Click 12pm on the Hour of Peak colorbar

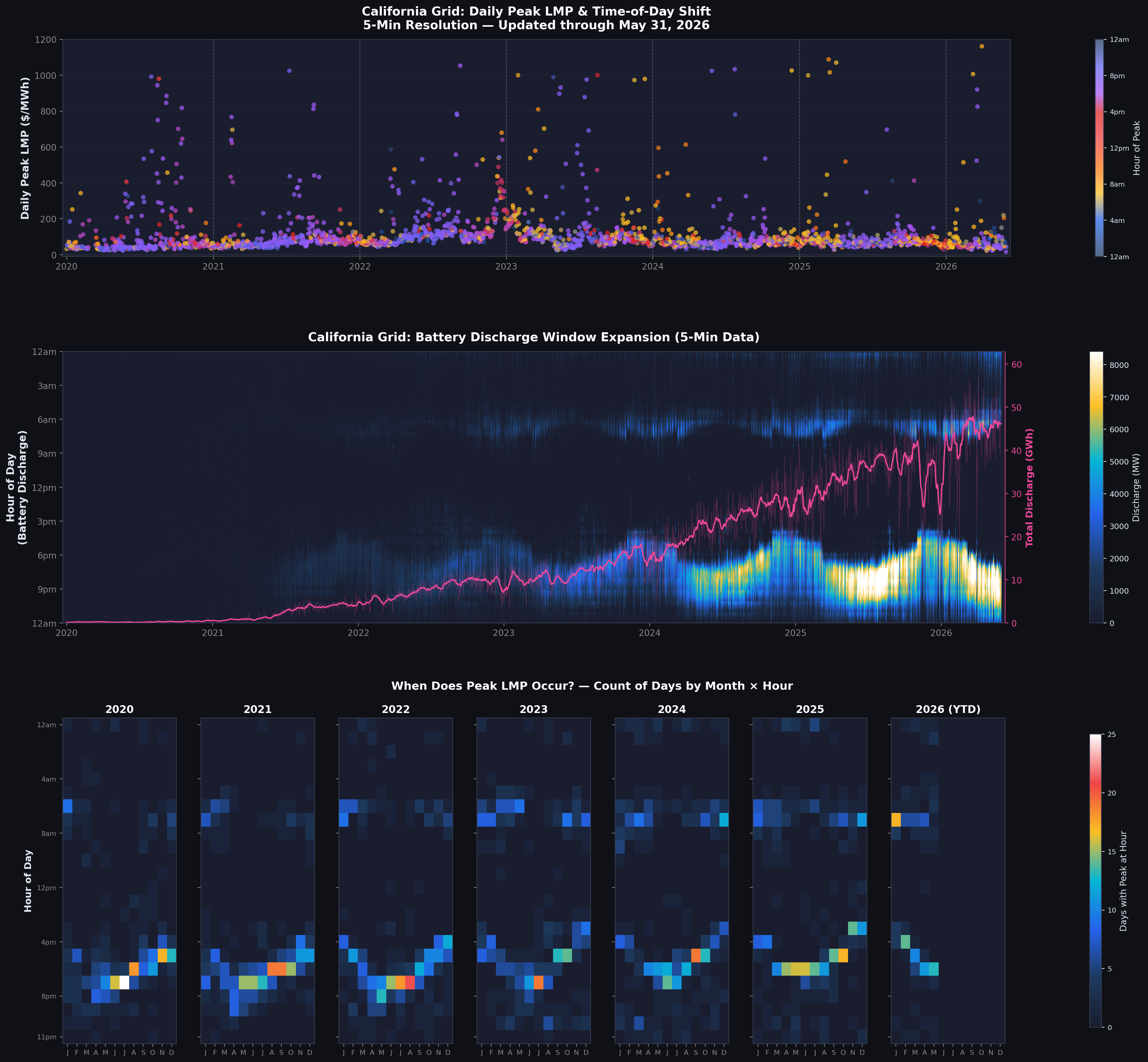[x=1119, y=148]
